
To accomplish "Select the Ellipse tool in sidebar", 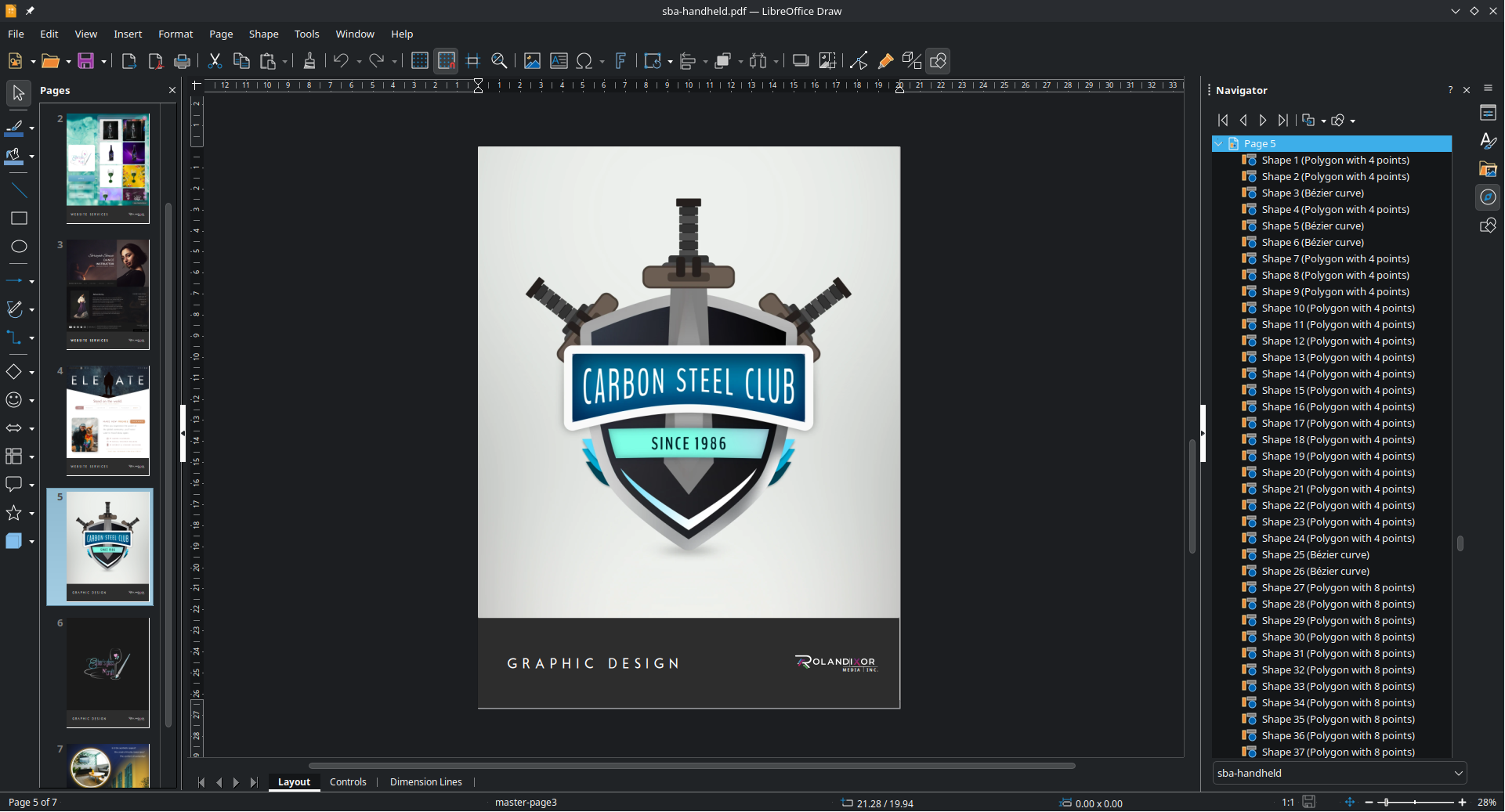I will click(19, 247).
